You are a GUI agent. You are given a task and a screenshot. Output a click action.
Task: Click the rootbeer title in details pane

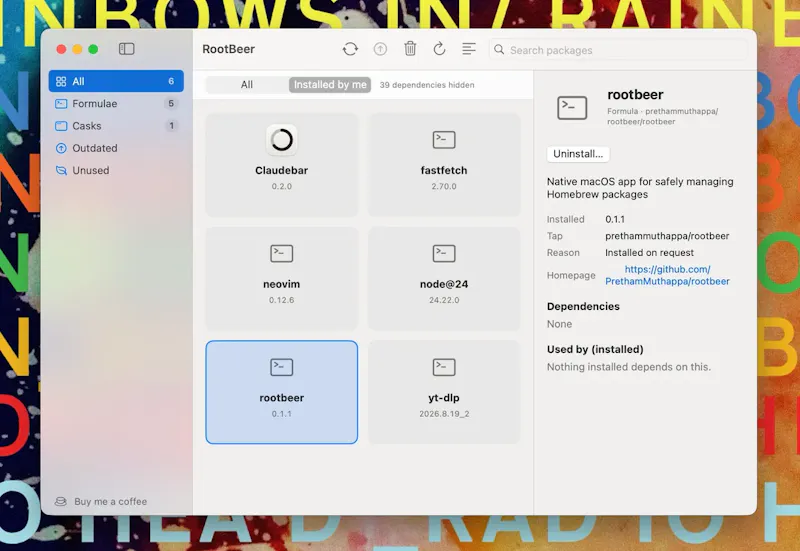click(x=635, y=94)
